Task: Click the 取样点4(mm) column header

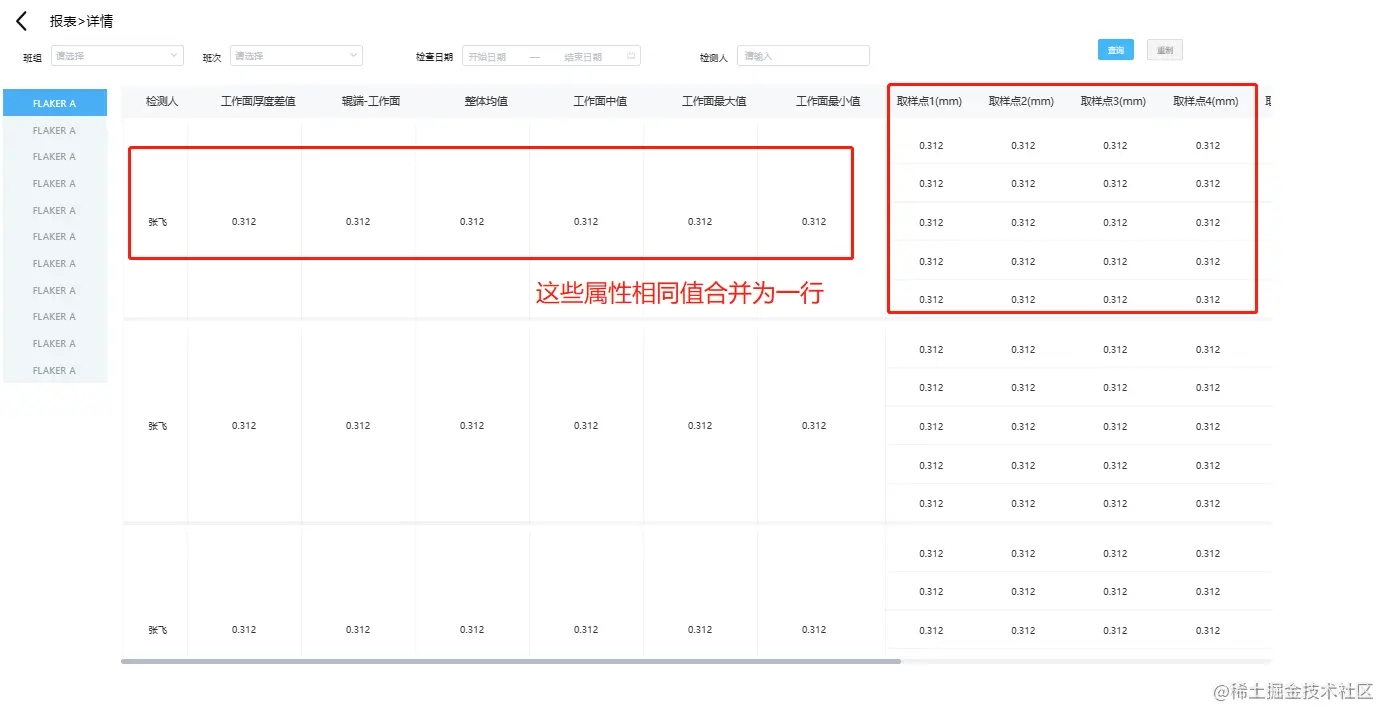Action: [1206, 101]
